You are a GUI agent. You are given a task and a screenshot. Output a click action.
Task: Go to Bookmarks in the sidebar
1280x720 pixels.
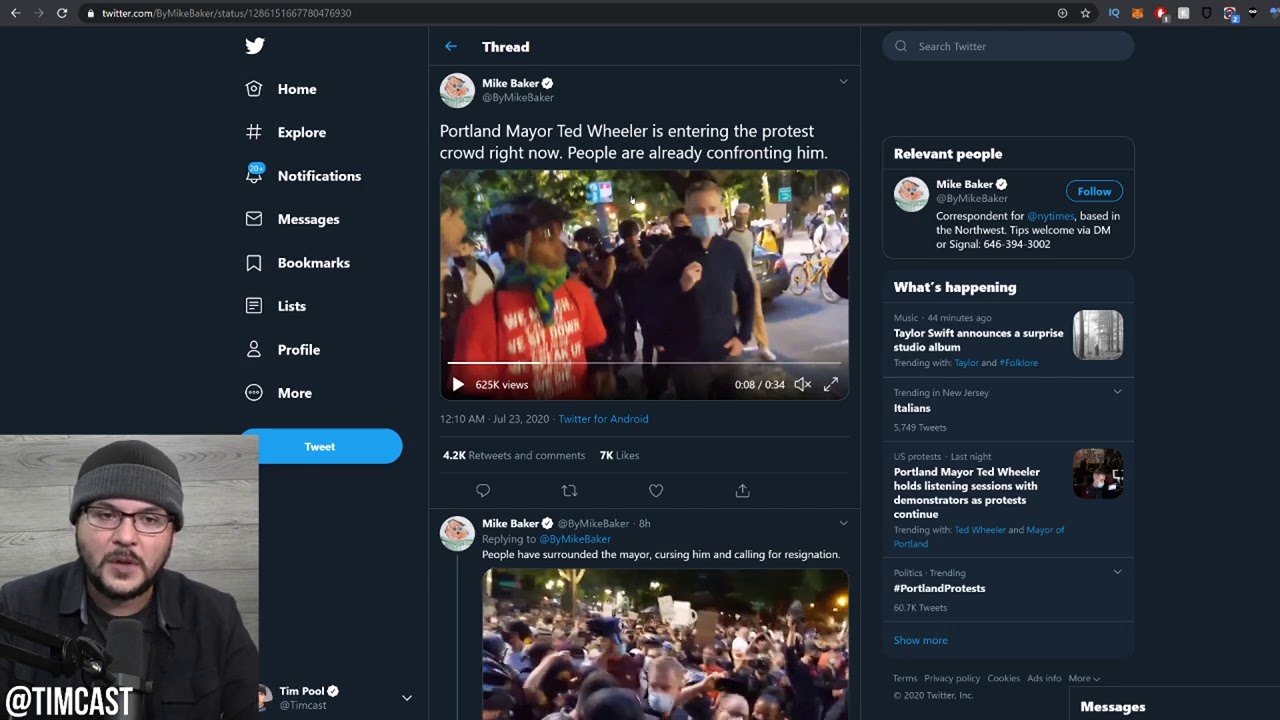tap(313, 263)
